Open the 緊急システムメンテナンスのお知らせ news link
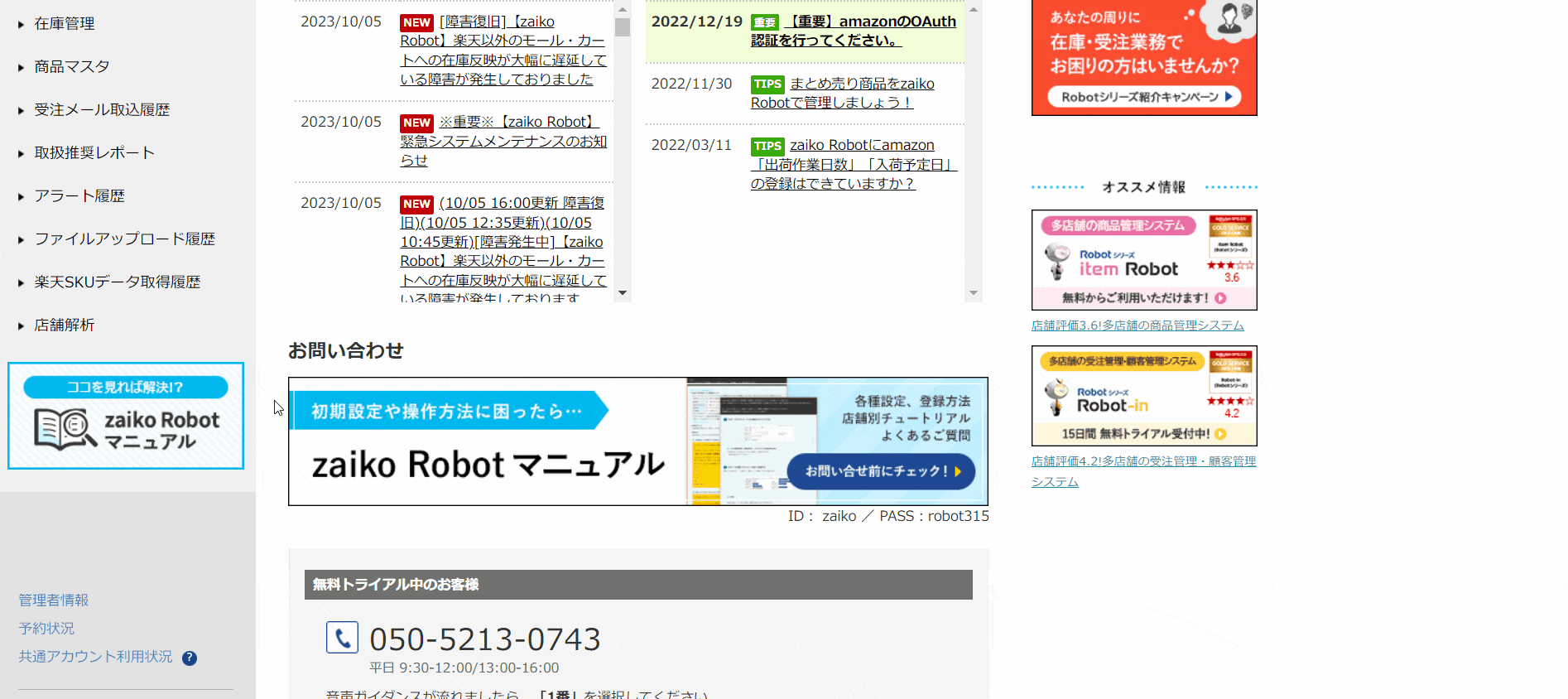This screenshot has width=1568, height=699. tap(503, 142)
